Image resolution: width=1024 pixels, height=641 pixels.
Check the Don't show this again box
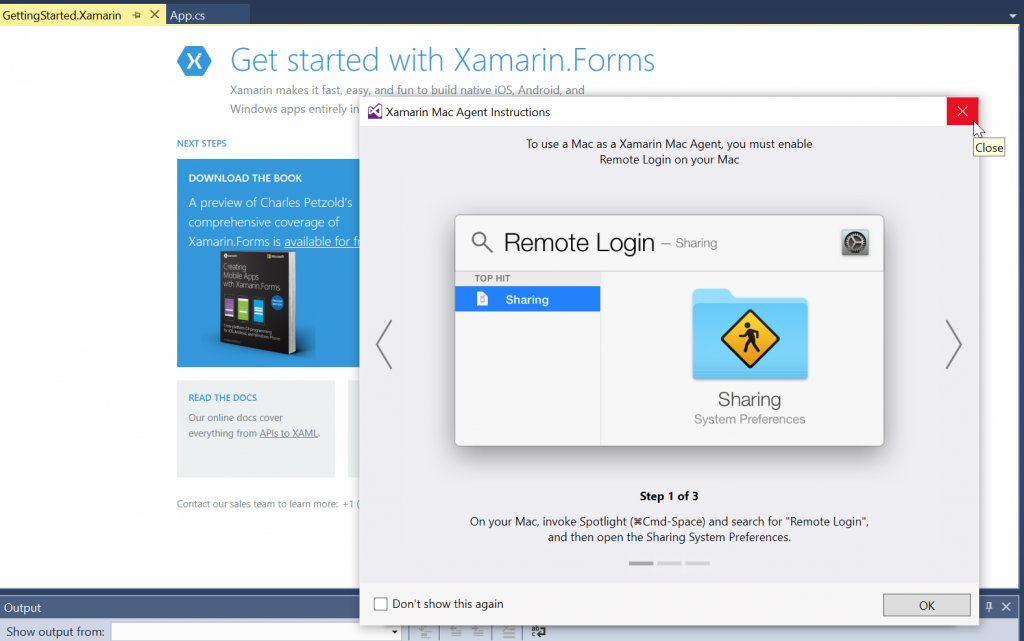pos(380,604)
